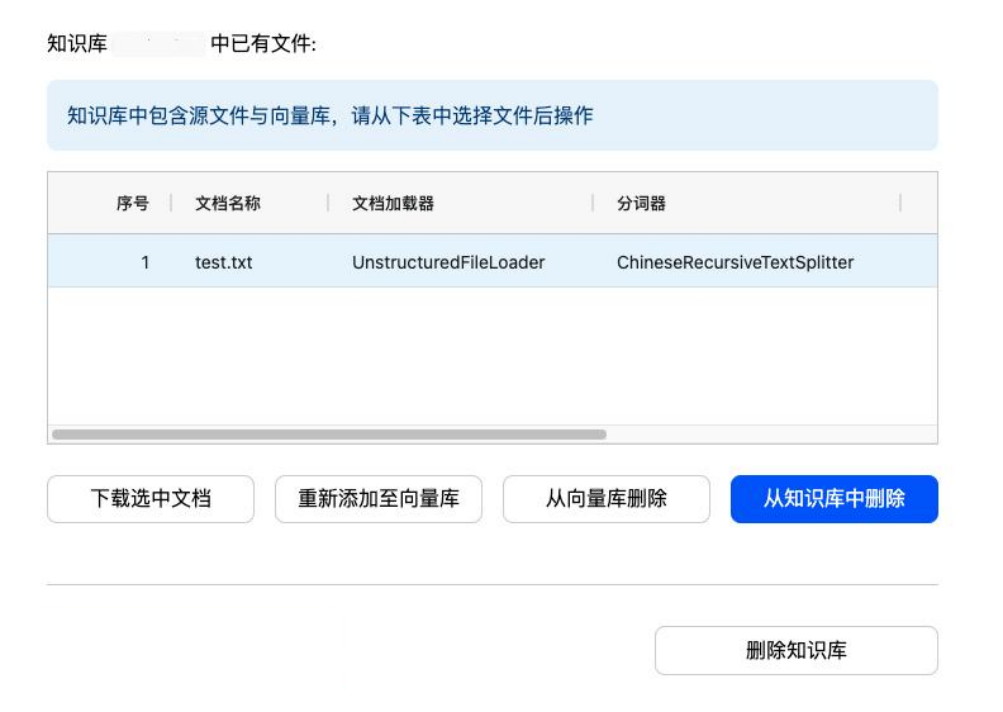
Task: Sort by the 序号 column header
Action: pyautogui.click(x=132, y=204)
